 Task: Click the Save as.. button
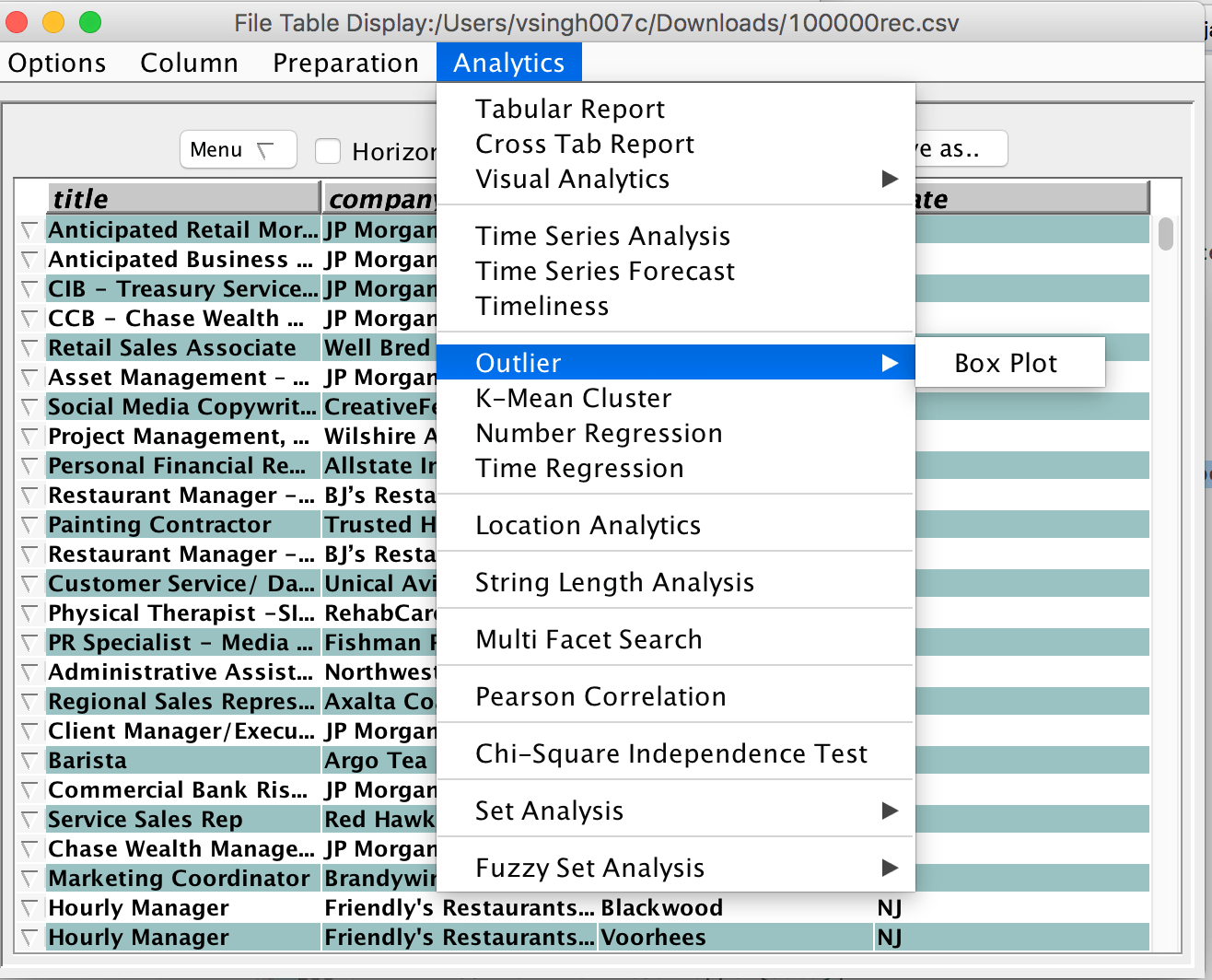958,148
